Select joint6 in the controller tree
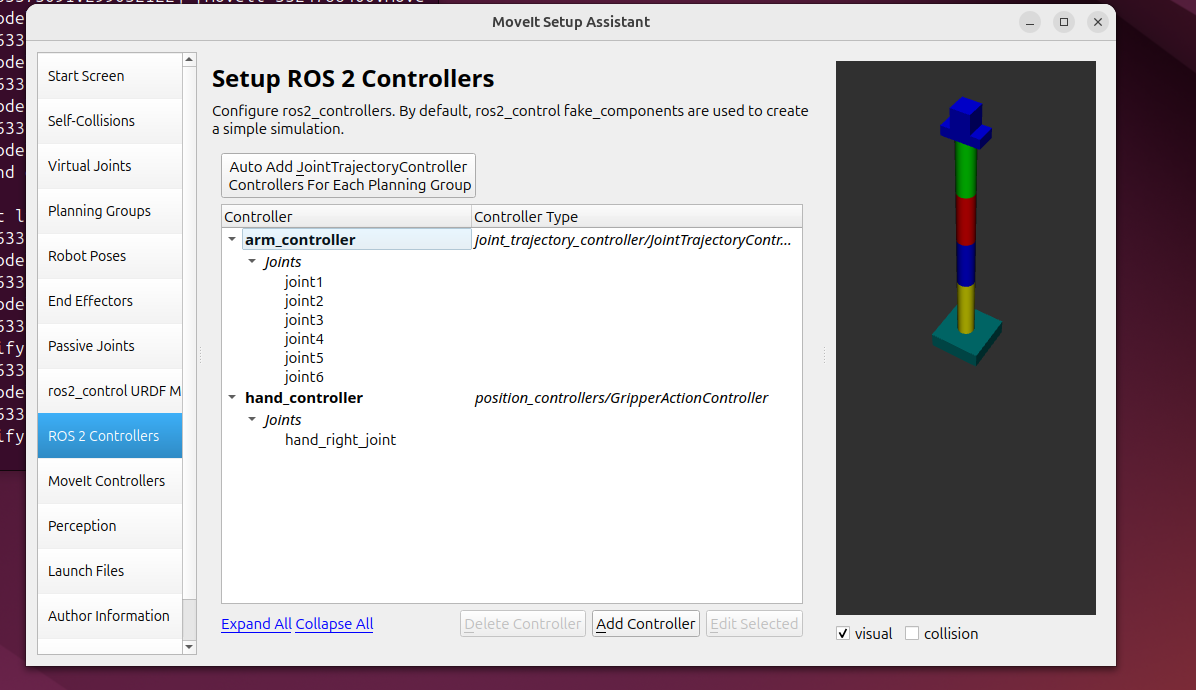Image resolution: width=1196 pixels, height=690 pixels. coord(304,377)
